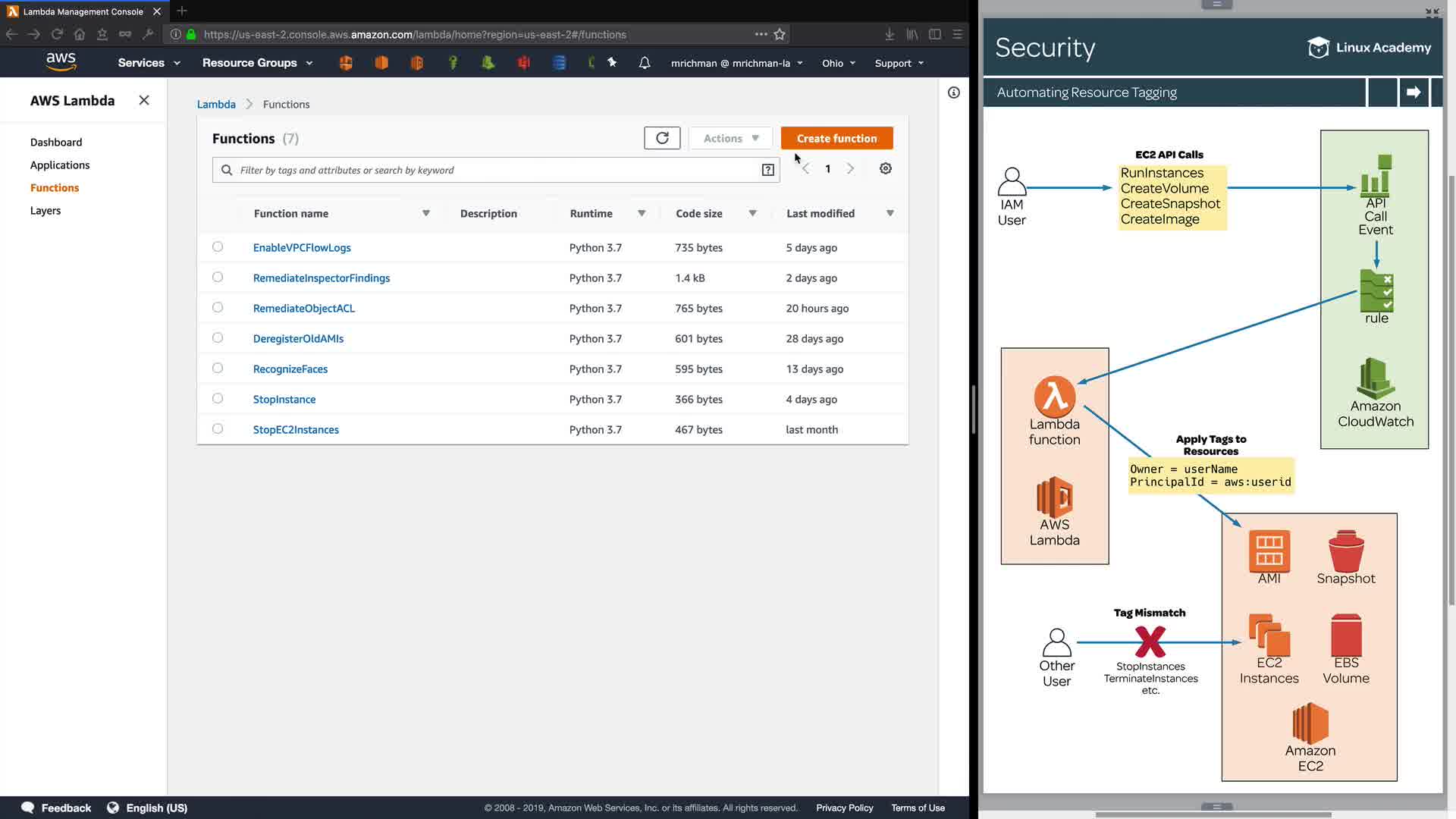
Task: Expand the Services menu
Action: point(149,63)
